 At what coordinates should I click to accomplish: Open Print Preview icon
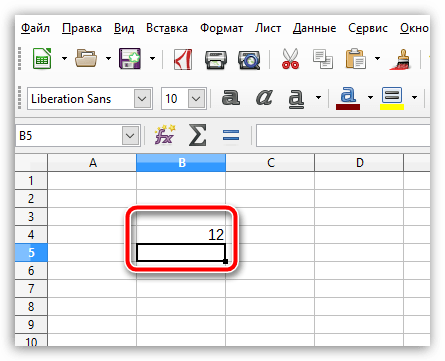pyautogui.click(x=249, y=60)
